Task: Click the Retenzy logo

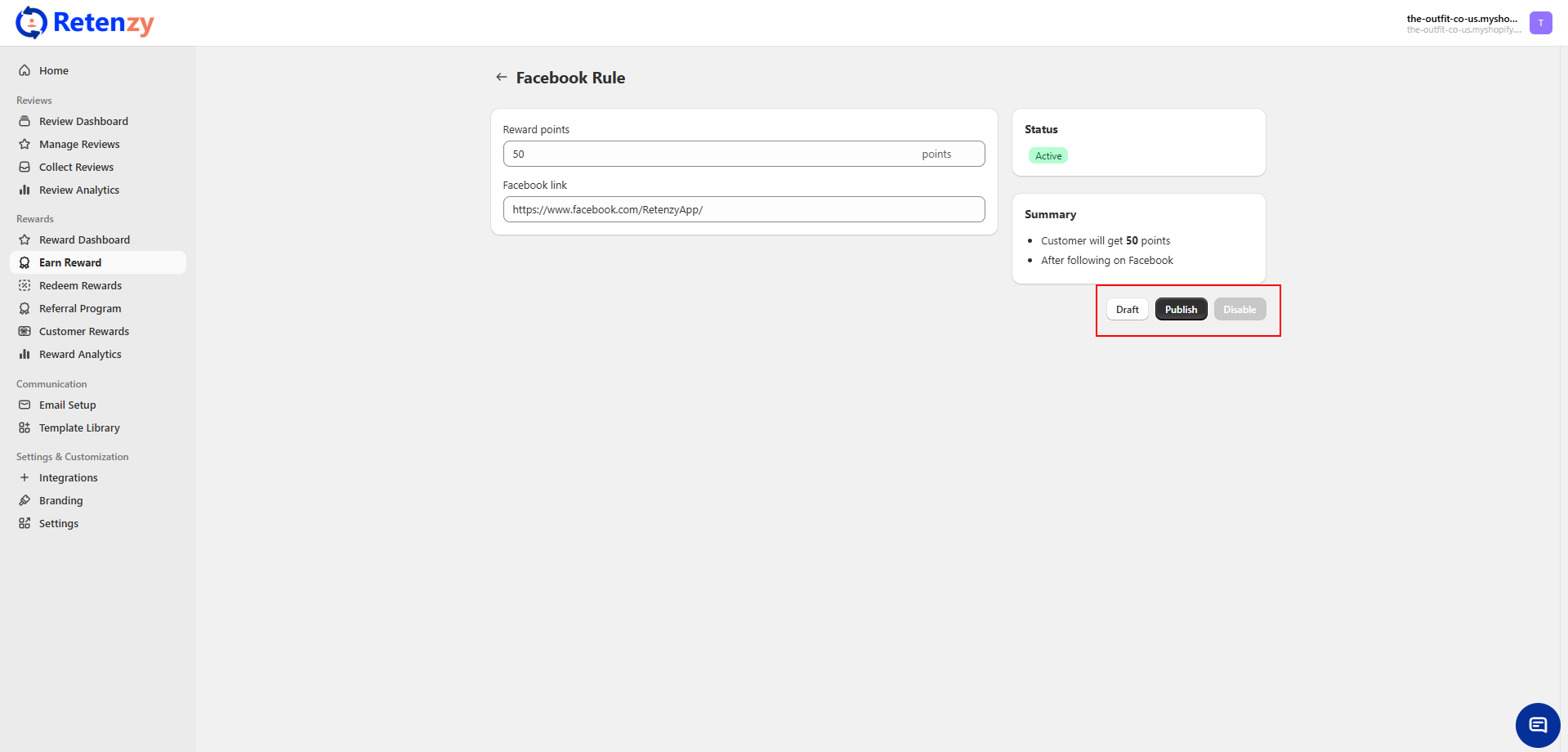Action: [85, 23]
